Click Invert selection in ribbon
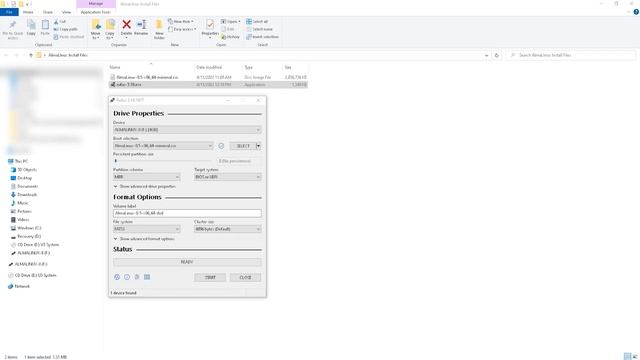This screenshot has height=360, width=640. click(x=262, y=37)
